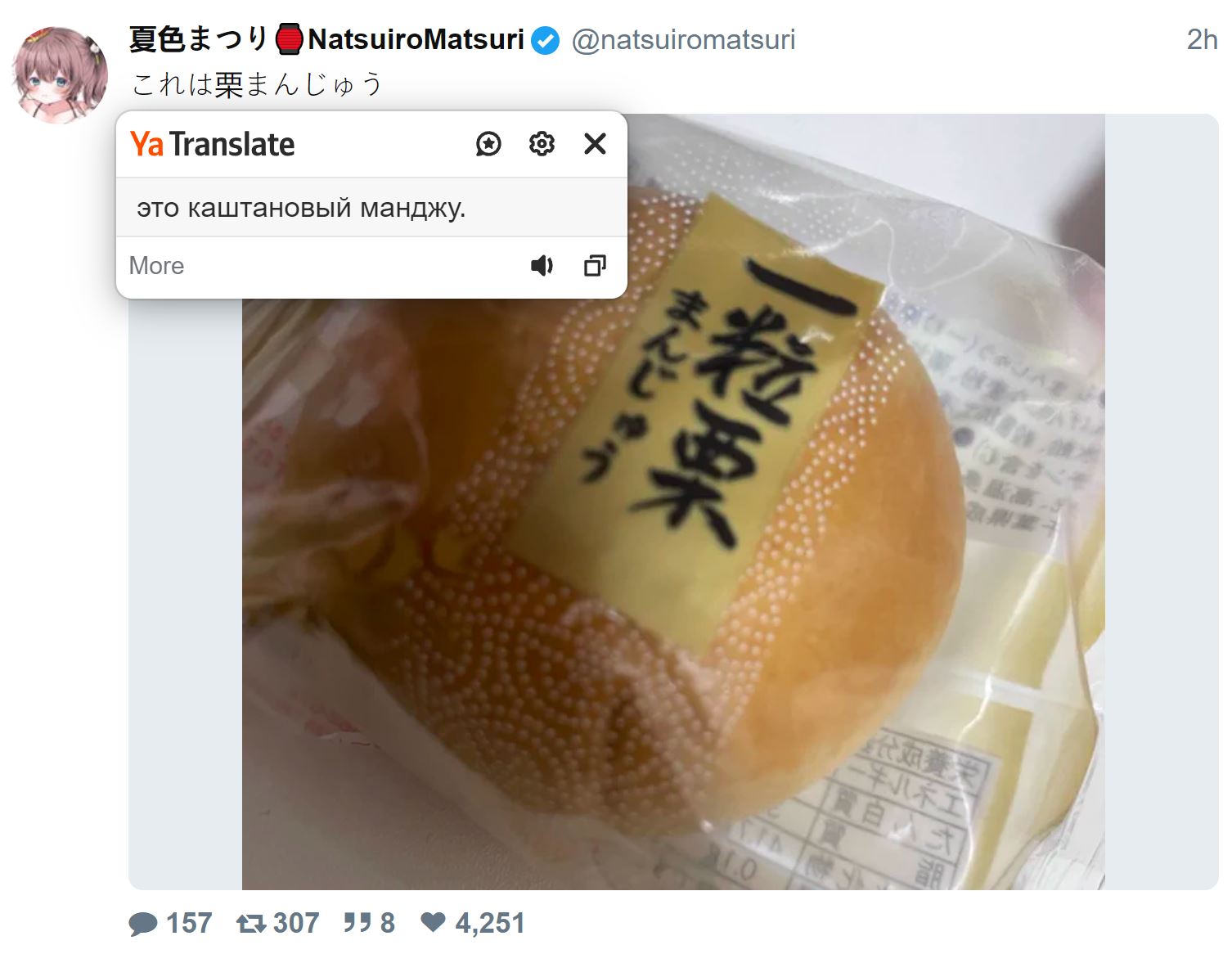Screen dimensions: 1232x954
Task: Open the @natsuiromatsuri handle link
Action: click(683, 40)
